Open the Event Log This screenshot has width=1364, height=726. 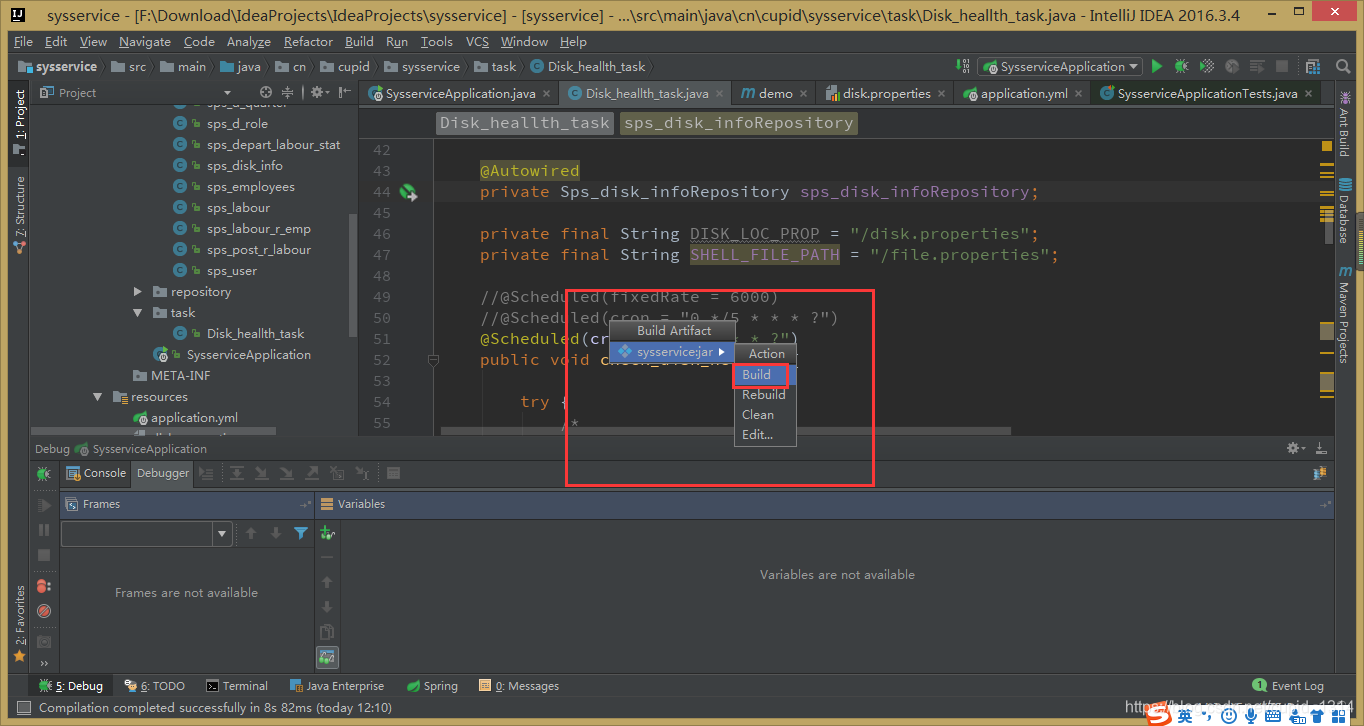1288,686
